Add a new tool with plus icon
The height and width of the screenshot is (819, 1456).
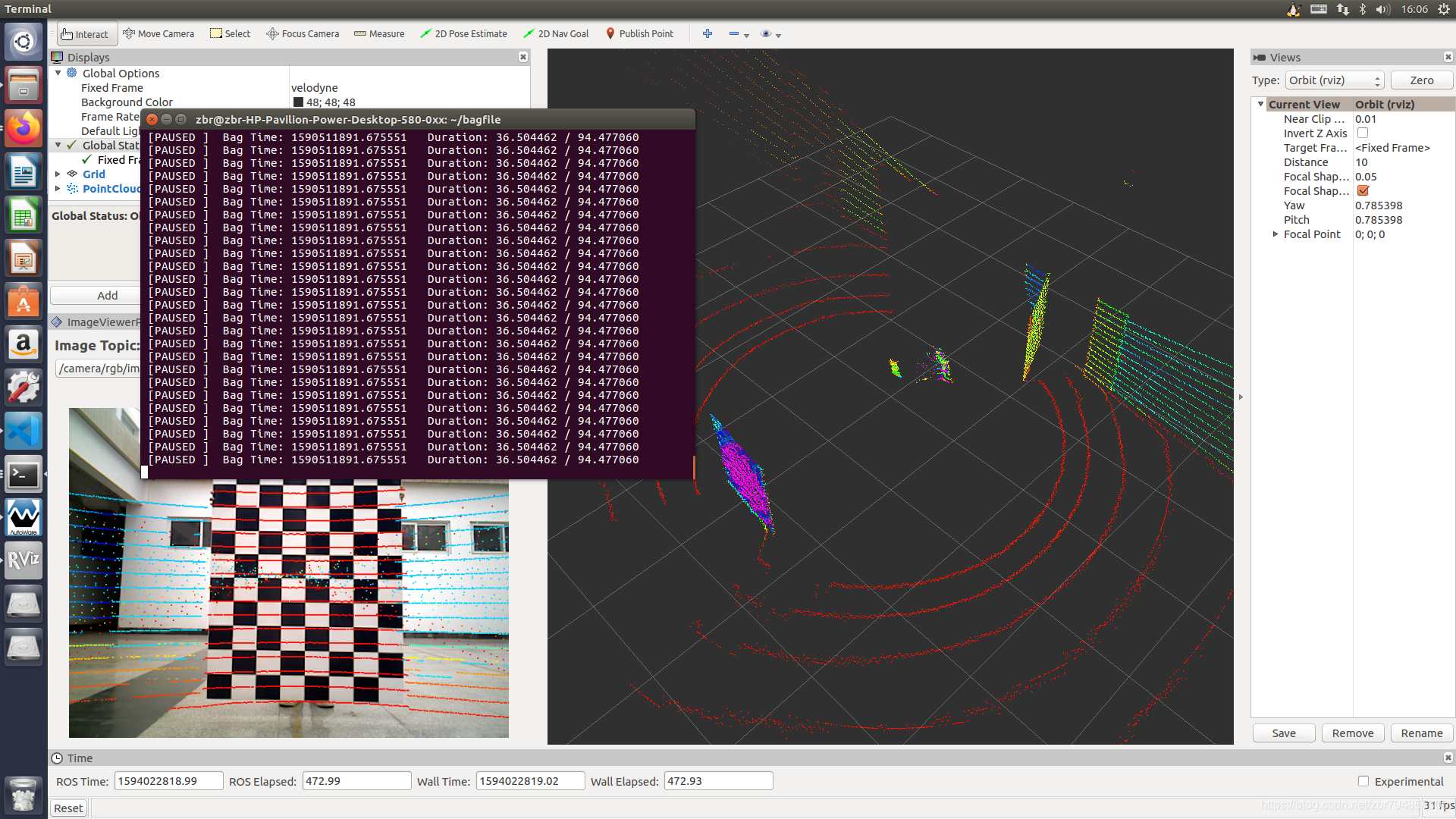tap(708, 34)
